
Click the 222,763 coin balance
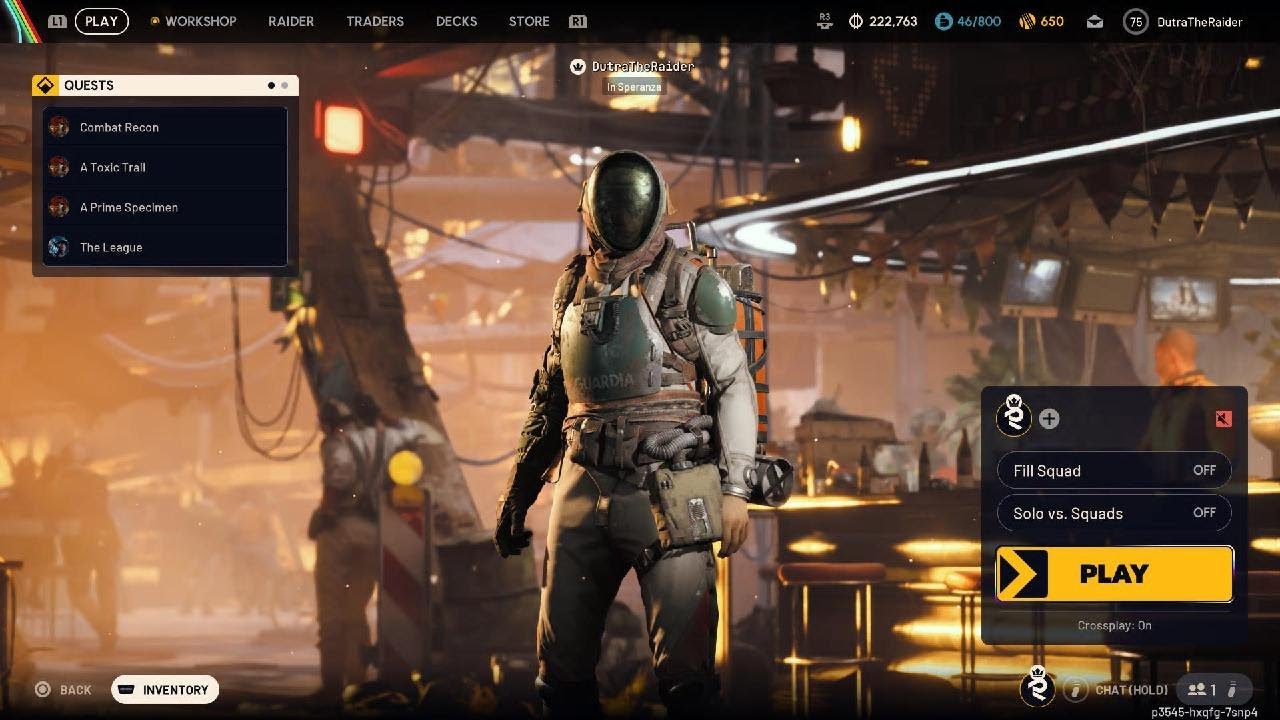point(893,21)
